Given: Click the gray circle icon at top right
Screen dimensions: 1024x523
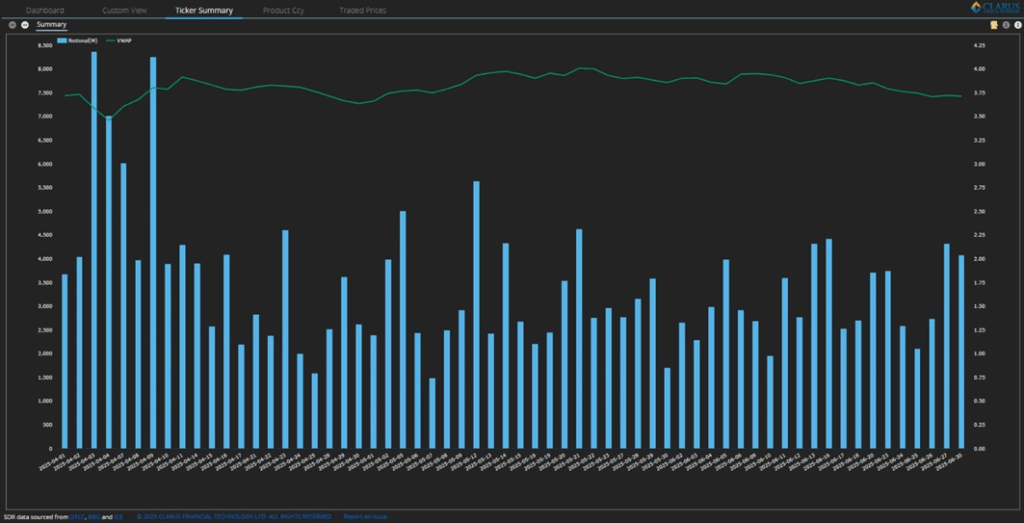Looking at the screenshot, I should [x=1005, y=23].
